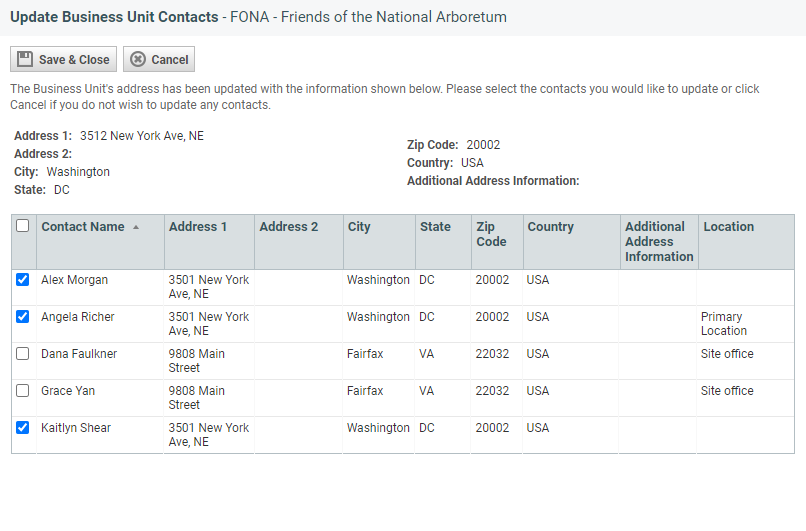Click the Save & Close button
The image size is (806, 531).
pyautogui.click(x=63, y=59)
